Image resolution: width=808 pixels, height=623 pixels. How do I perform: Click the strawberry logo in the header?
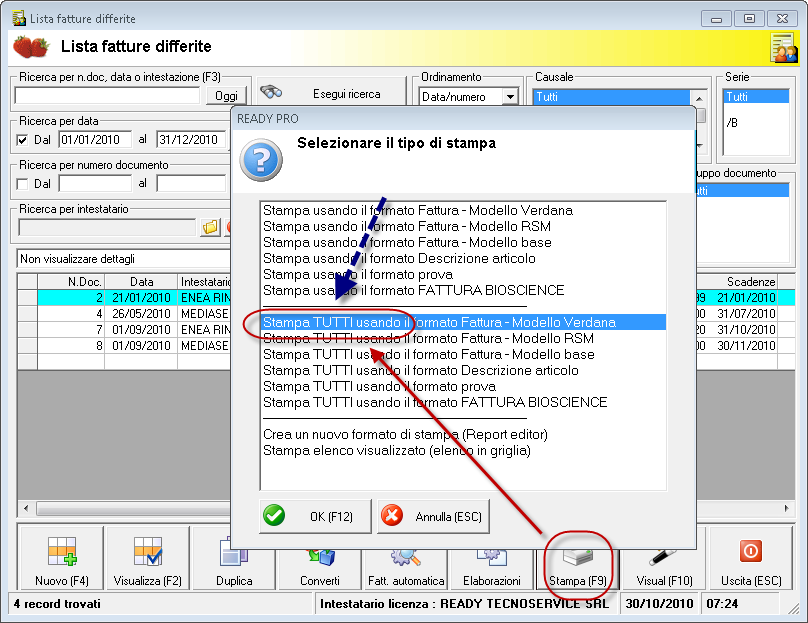(x=31, y=46)
